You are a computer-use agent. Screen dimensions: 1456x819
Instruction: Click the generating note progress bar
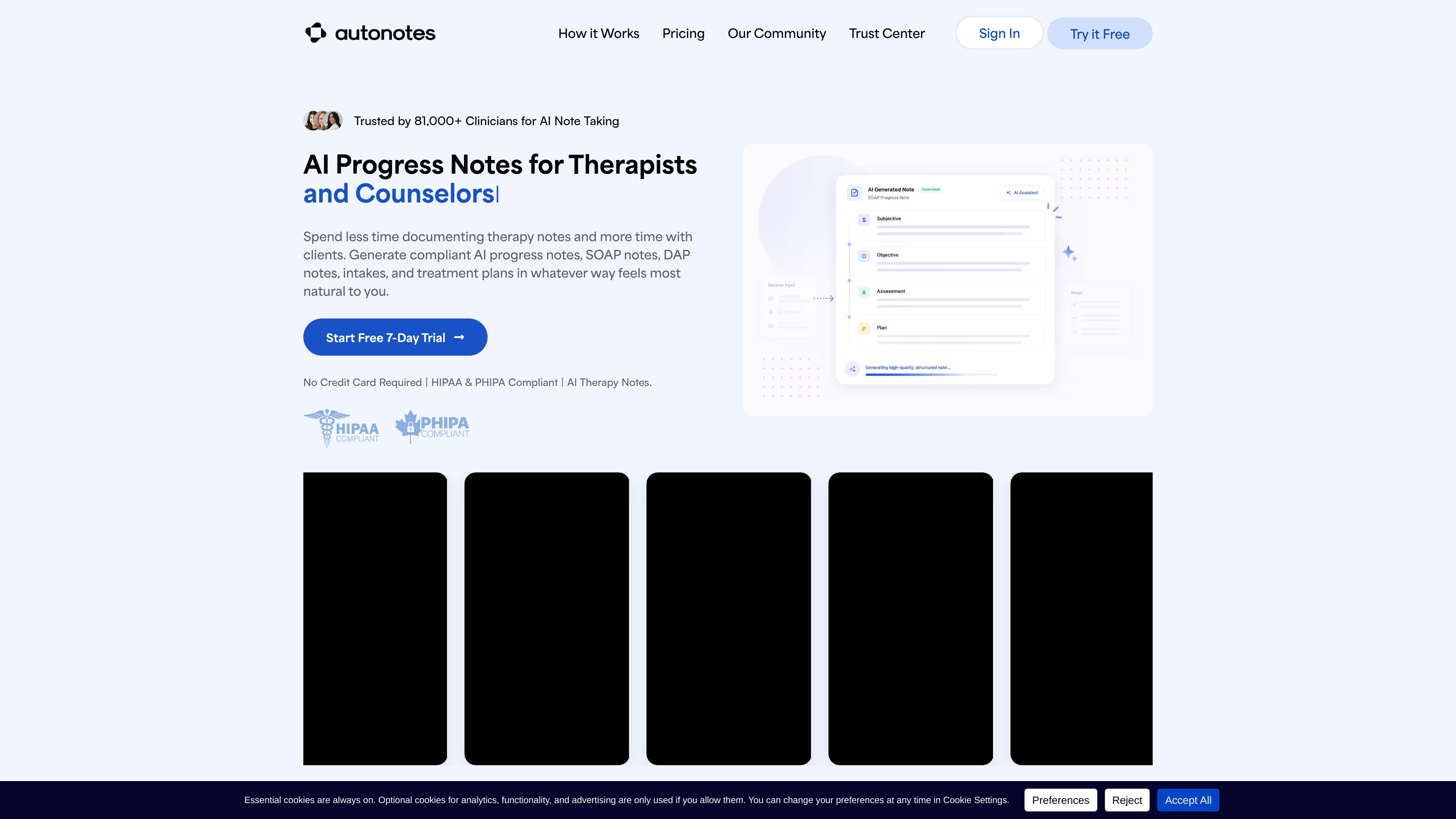pos(931,375)
